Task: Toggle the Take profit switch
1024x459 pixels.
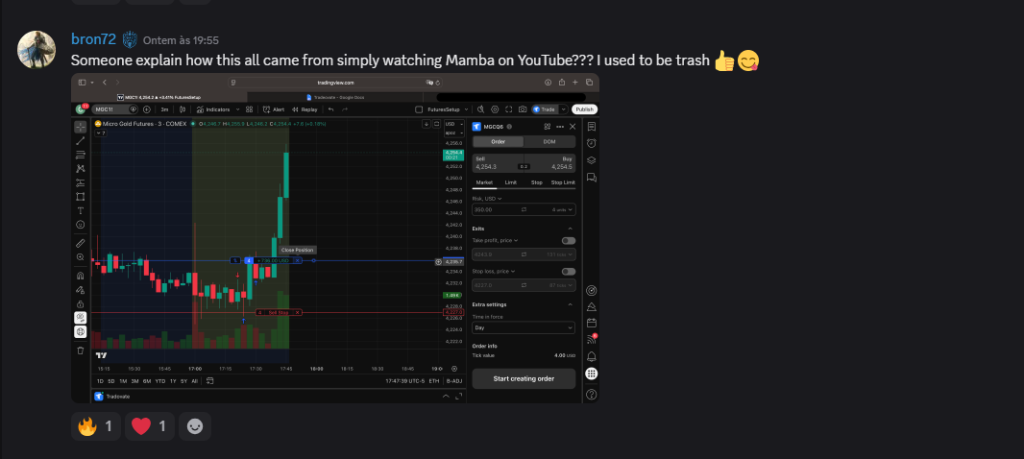Action: coord(568,240)
